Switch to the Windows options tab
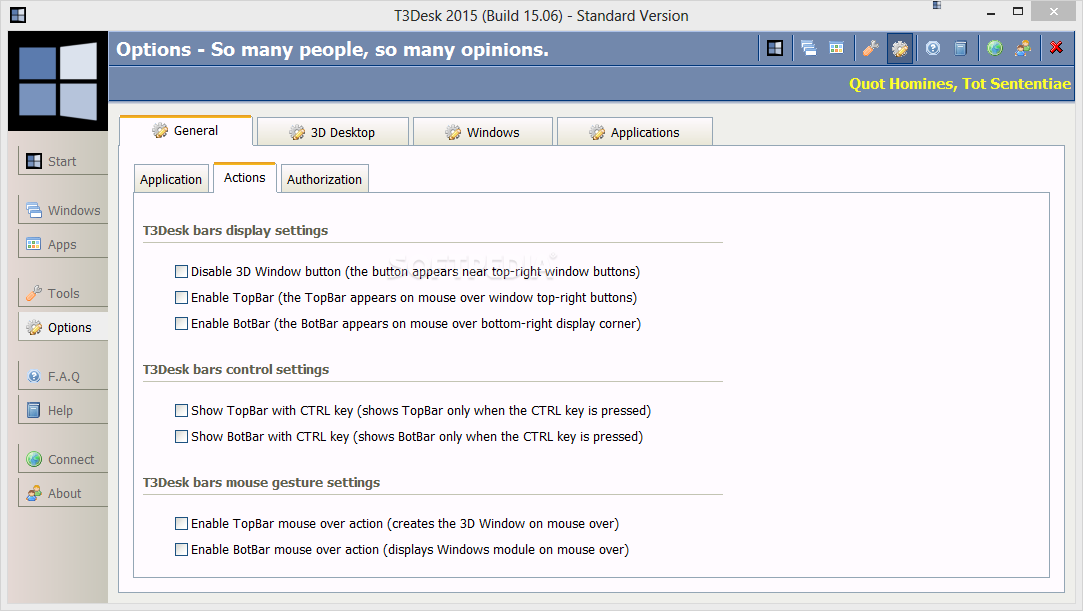The image size is (1083, 611). click(x=482, y=132)
